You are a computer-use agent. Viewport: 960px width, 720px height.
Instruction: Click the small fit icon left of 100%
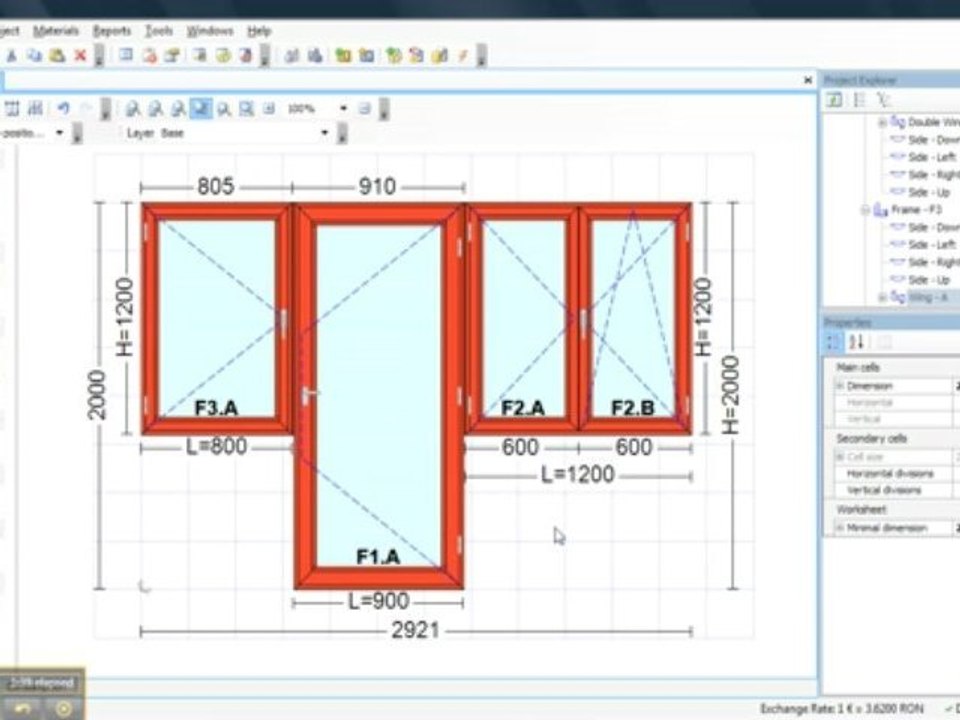click(x=269, y=109)
